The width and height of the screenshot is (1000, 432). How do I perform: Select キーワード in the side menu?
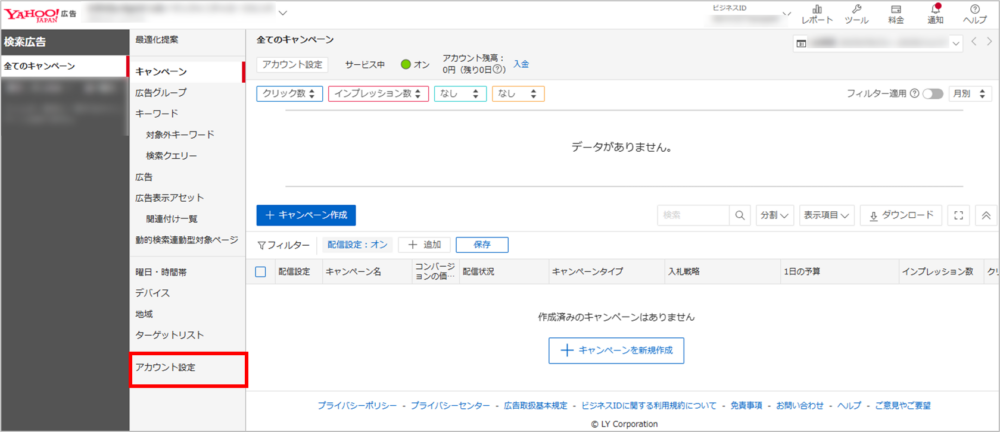pyautogui.click(x=157, y=114)
